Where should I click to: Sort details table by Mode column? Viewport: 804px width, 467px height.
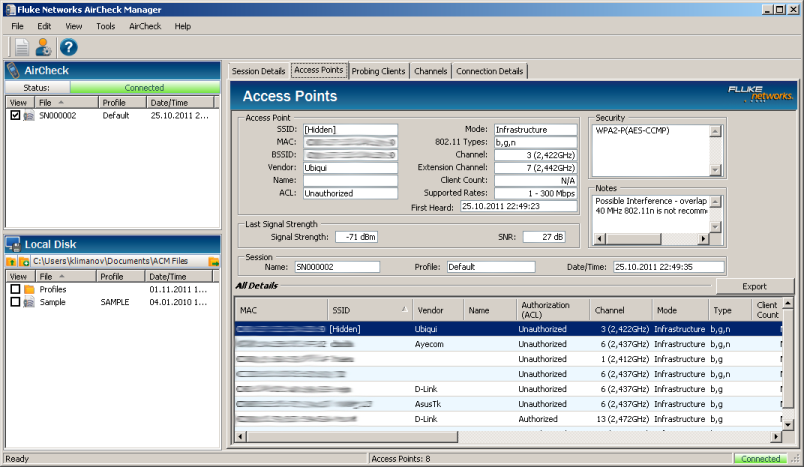click(679, 310)
